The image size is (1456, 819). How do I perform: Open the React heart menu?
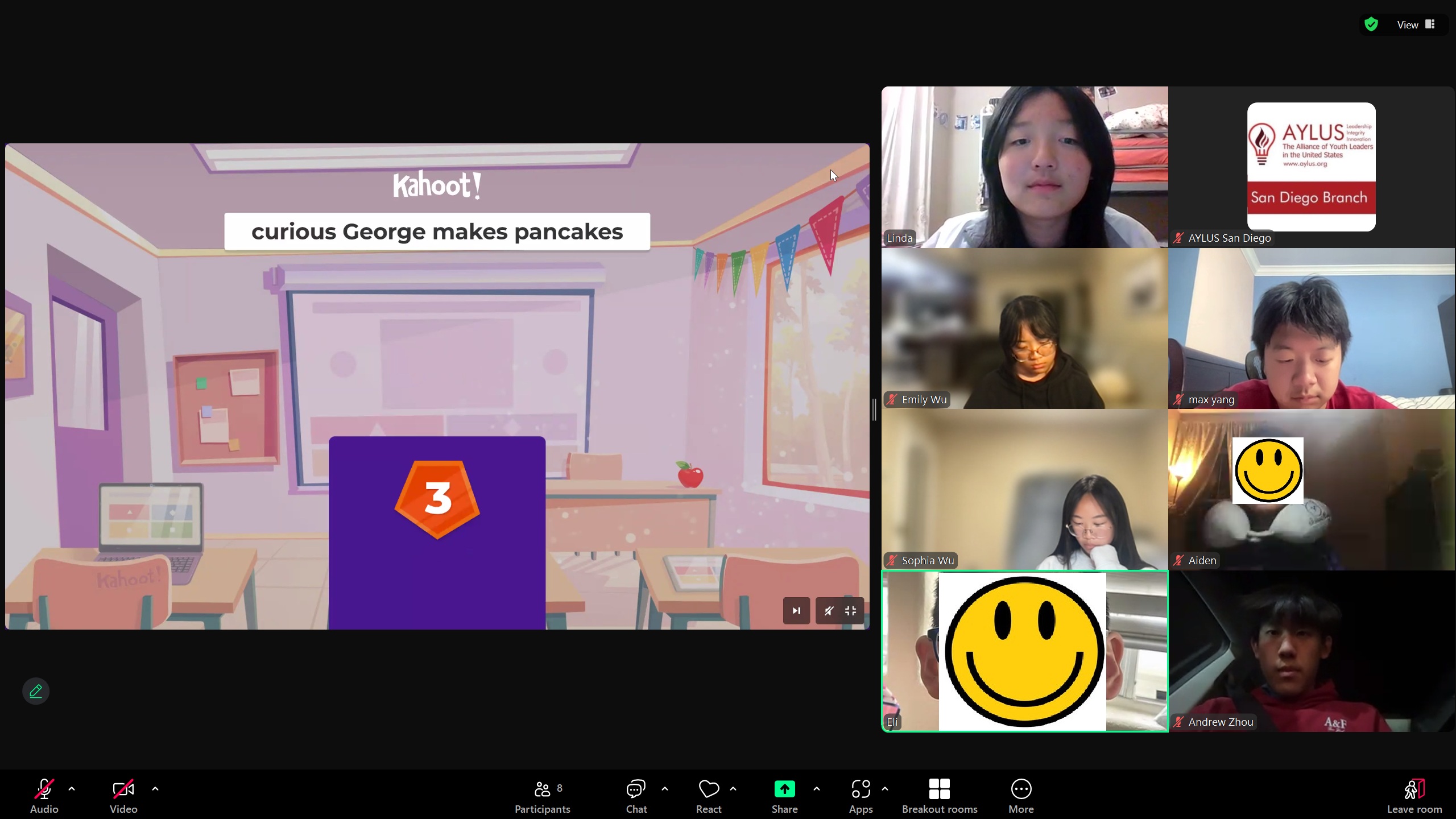coord(709,796)
